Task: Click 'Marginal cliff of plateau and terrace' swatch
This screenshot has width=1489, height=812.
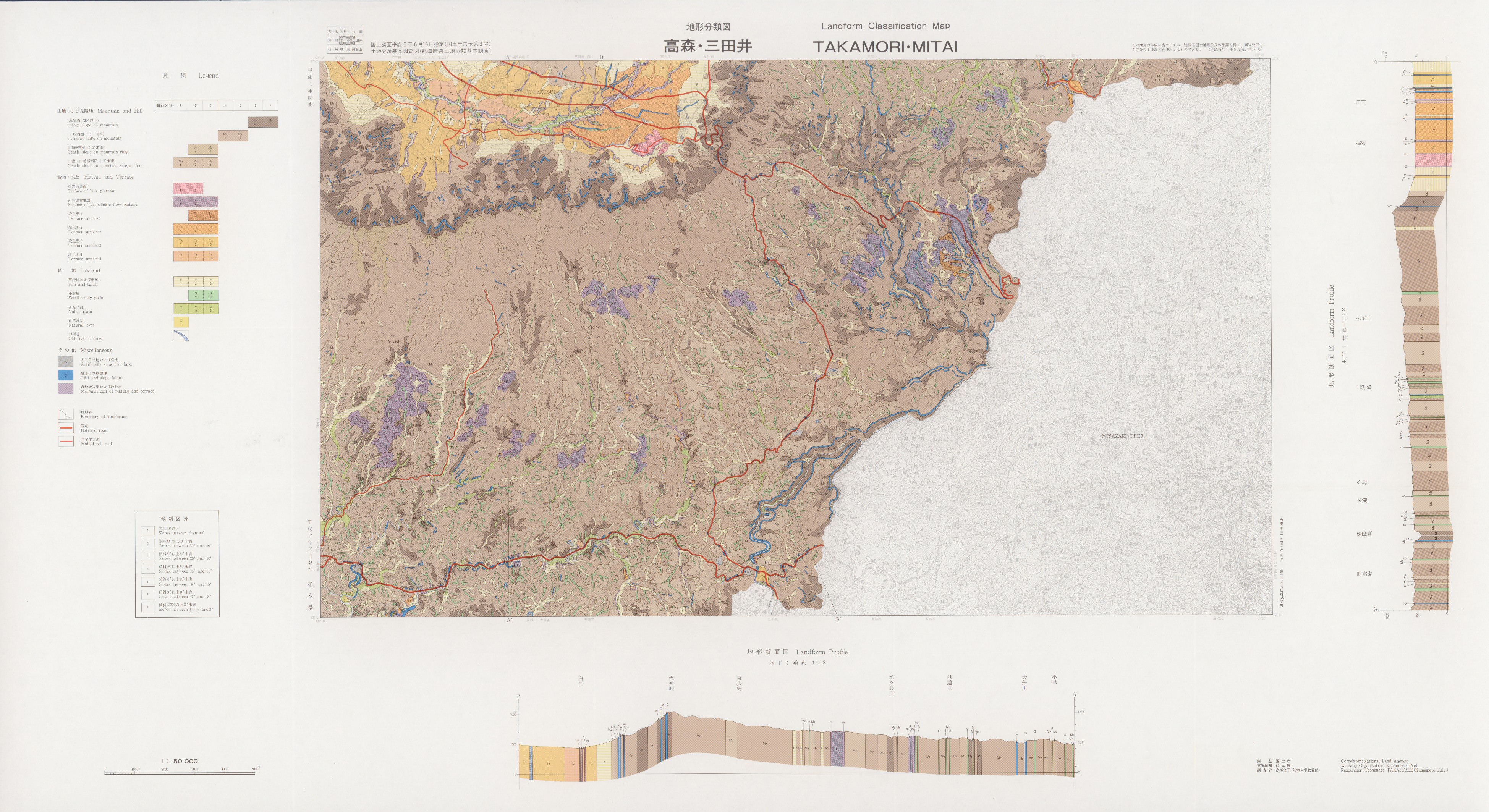Action: point(65,389)
